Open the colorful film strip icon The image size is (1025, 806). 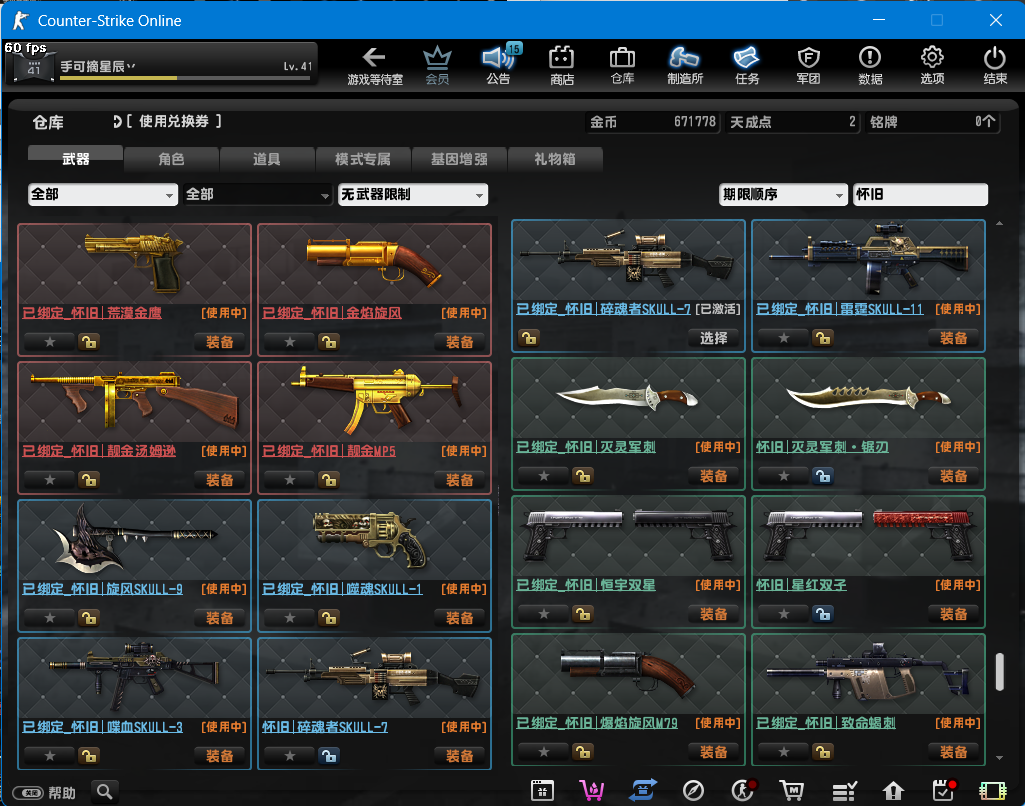[x=992, y=791]
